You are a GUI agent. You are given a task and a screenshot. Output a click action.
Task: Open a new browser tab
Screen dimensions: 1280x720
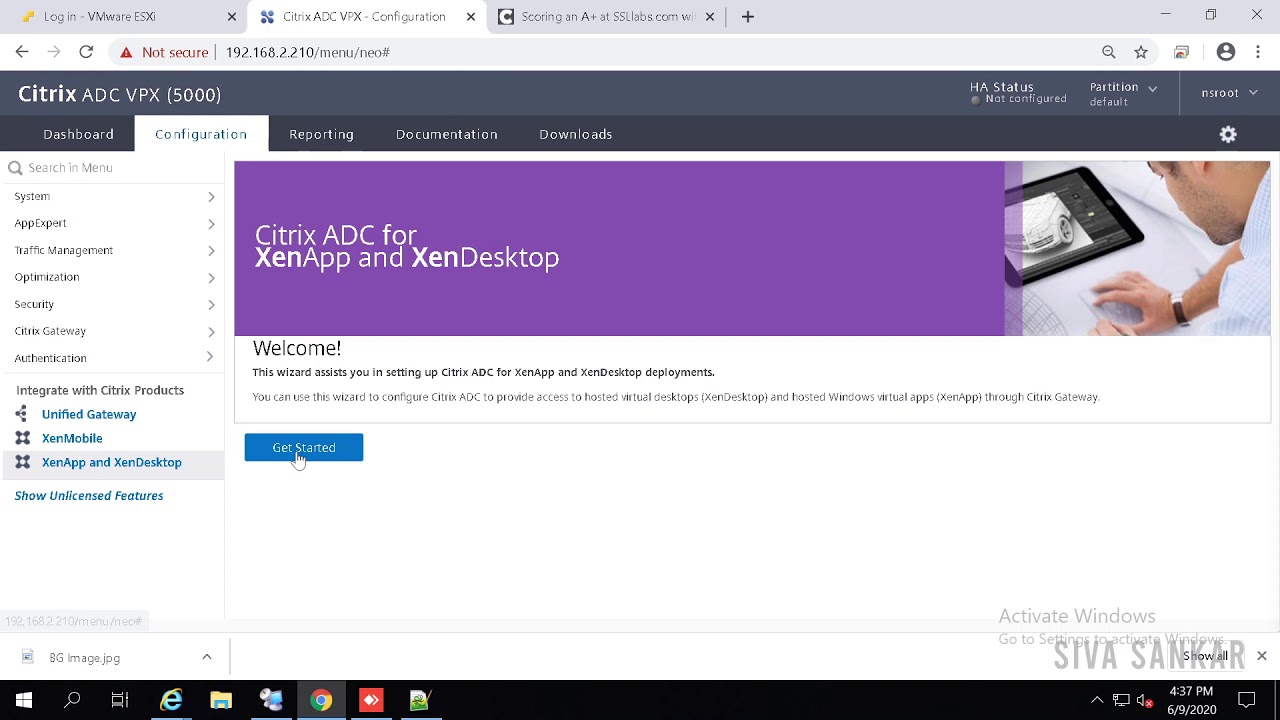[747, 16]
